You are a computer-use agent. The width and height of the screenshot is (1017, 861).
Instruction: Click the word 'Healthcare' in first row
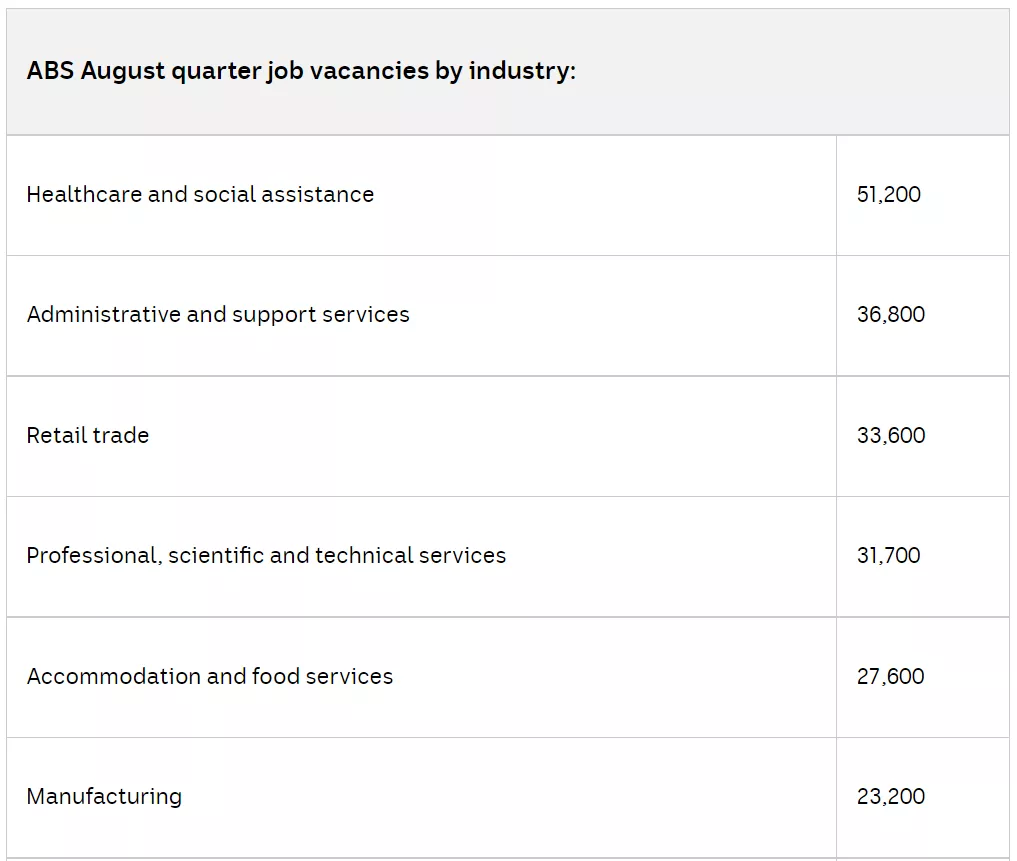84,194
